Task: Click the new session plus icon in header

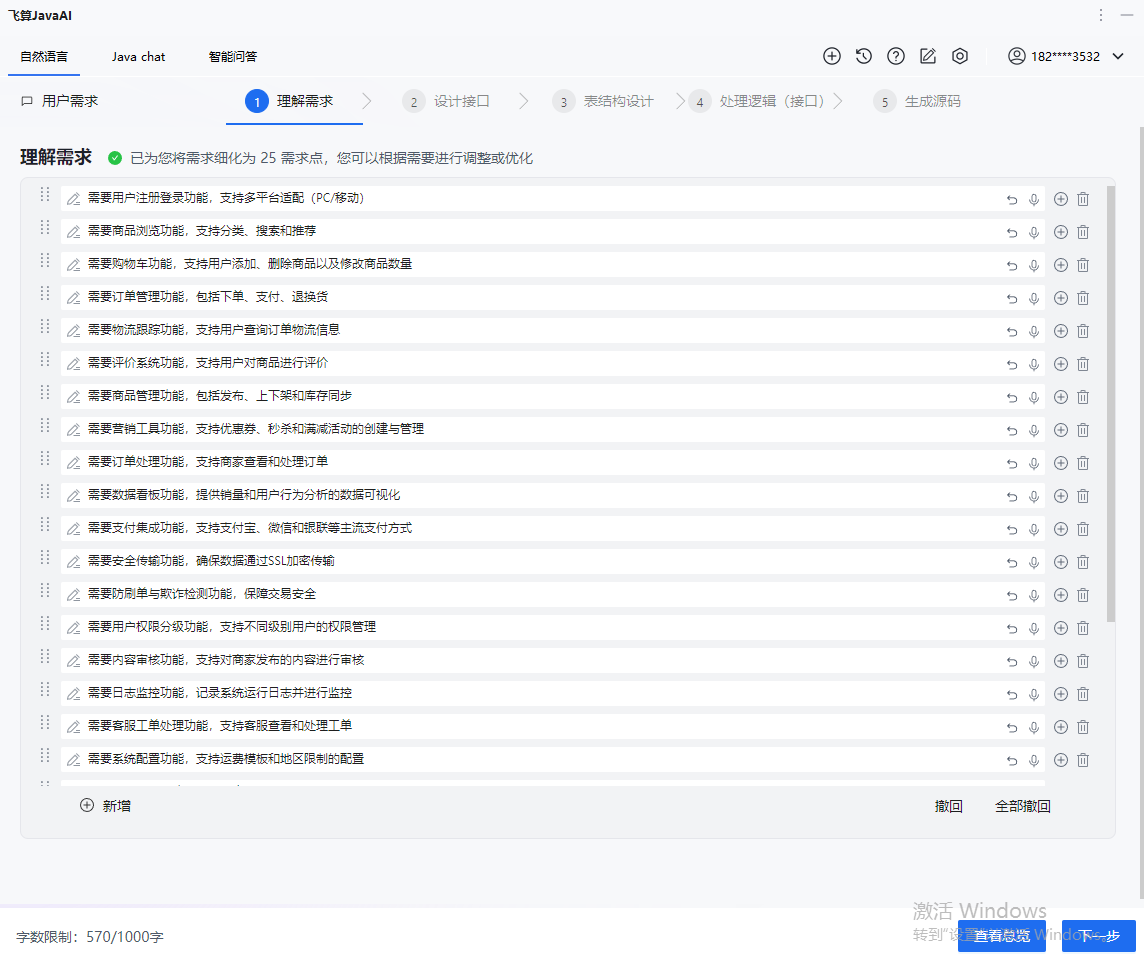Action: click(x=832, y=56)
